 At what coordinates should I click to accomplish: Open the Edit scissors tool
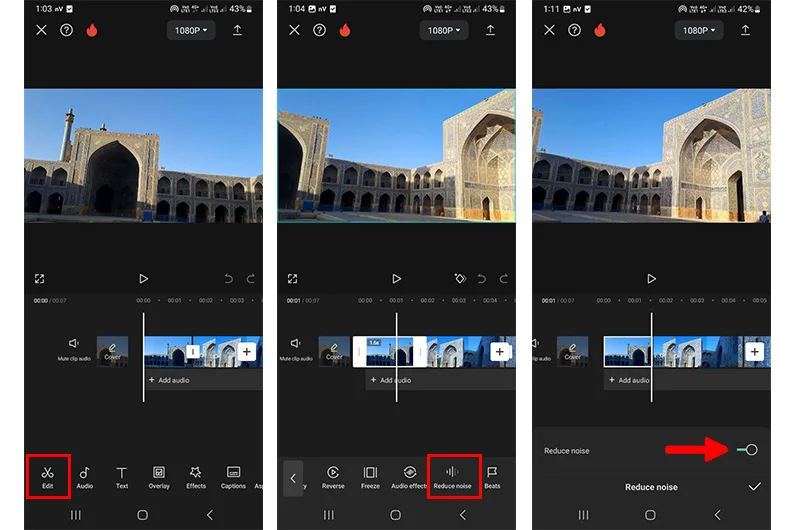47,477
